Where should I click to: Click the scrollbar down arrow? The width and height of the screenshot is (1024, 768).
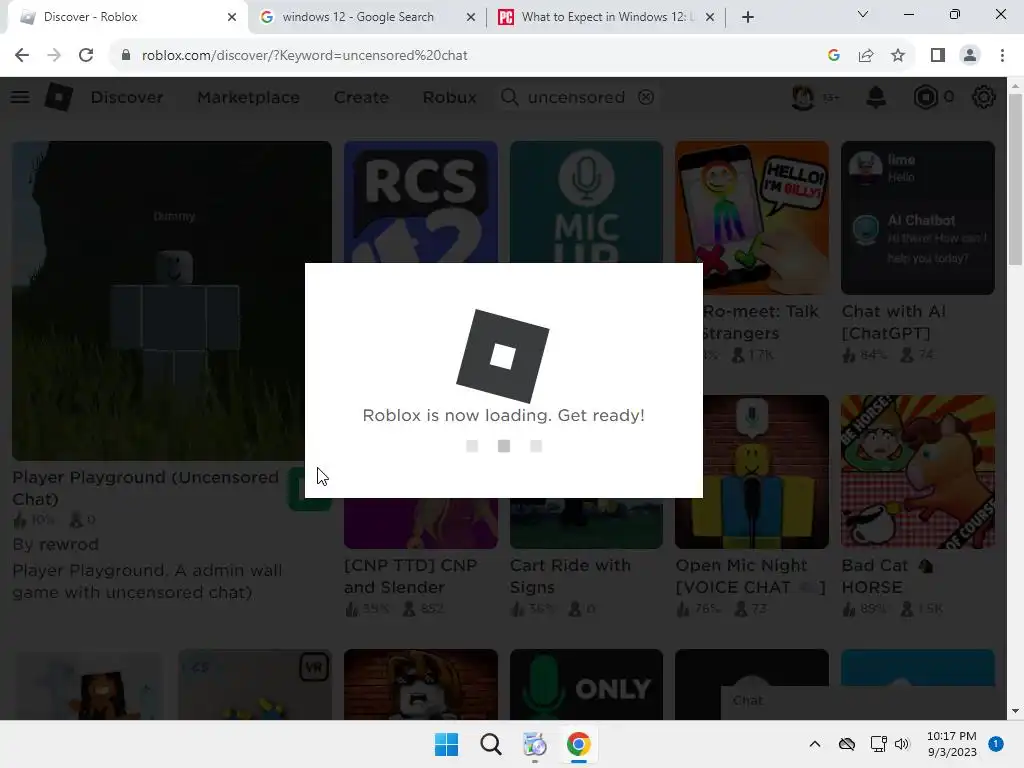[x=1015, y=711]
